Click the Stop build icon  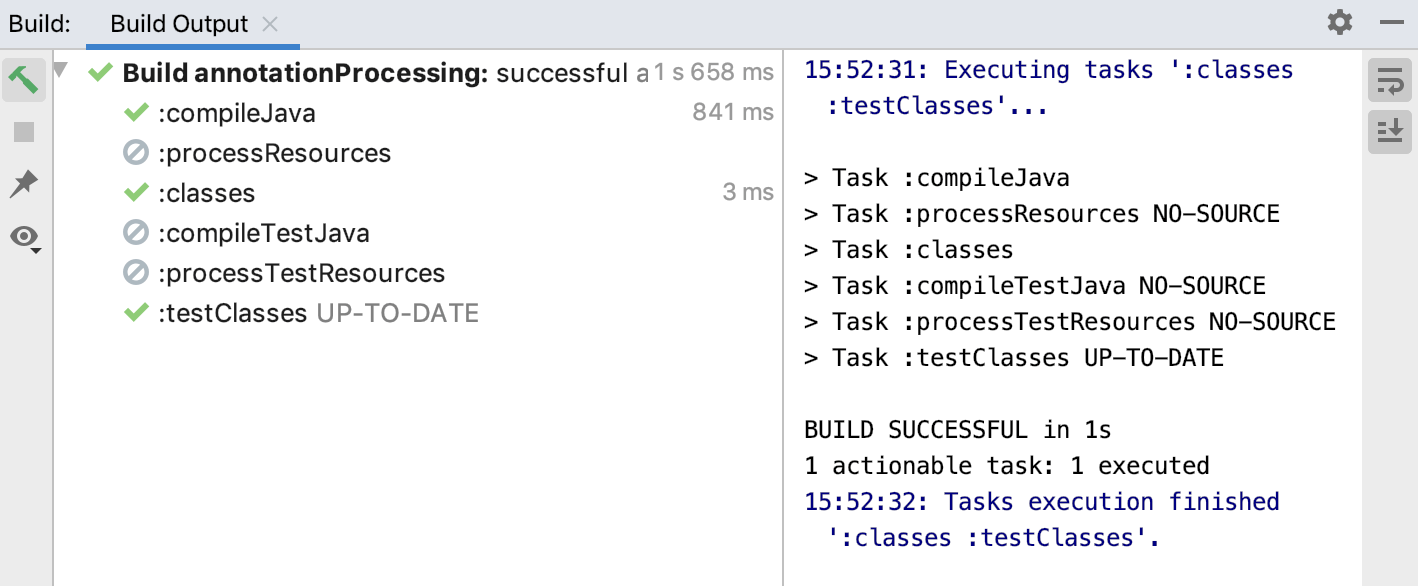tap(22, 131)
